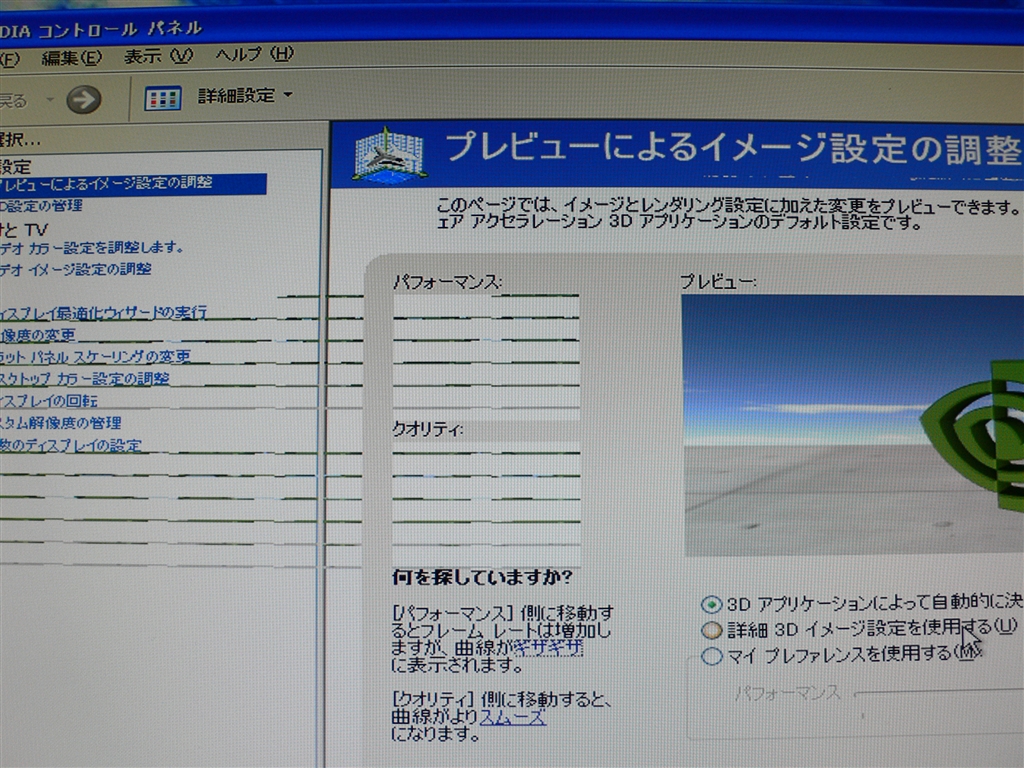The image size is (1024, 768).
Task: Open カスタム解像度の管理 task link
Action: click(x=61, y=423)
